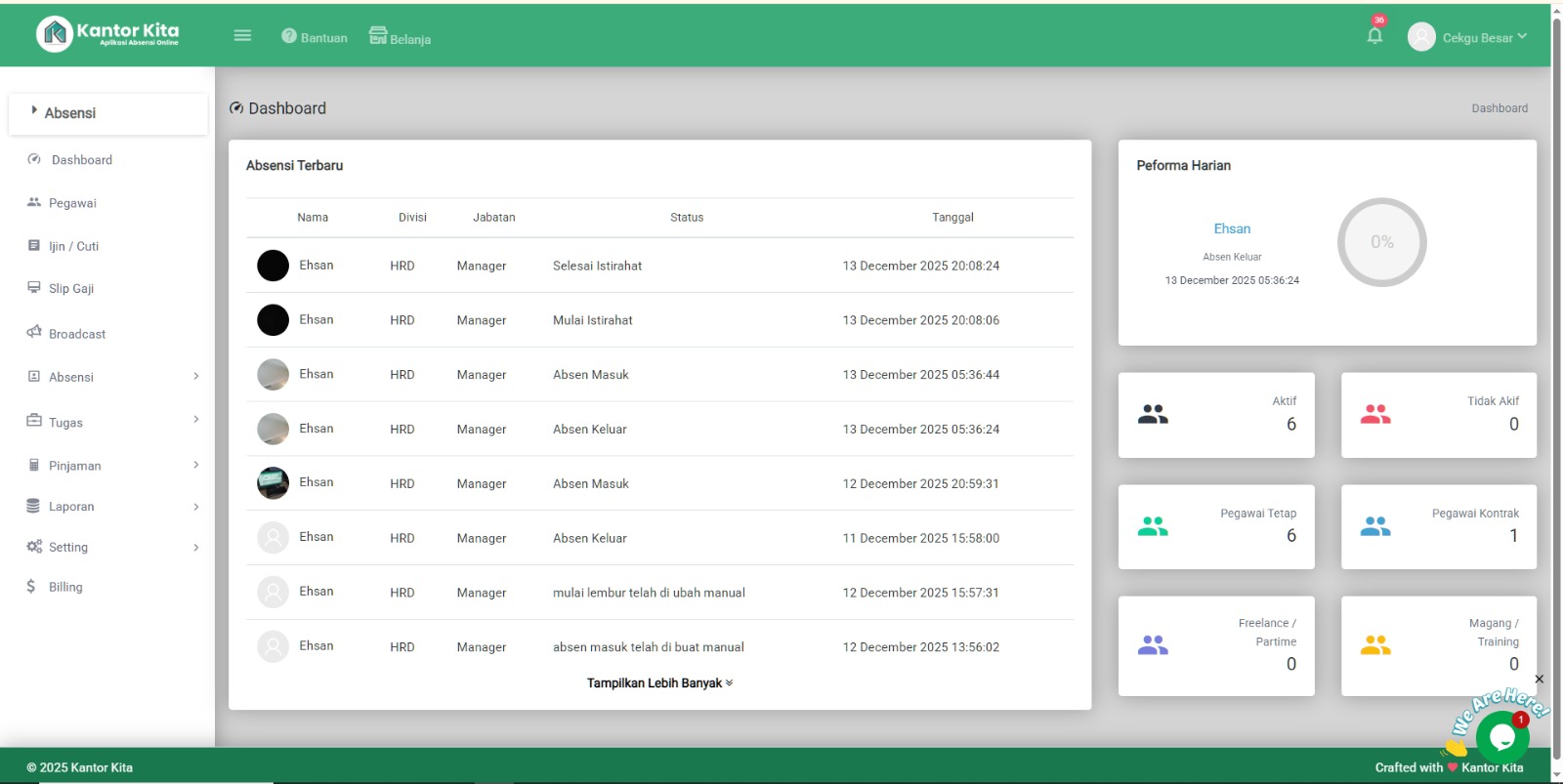Click the Kantor Kita logo

[108, 34]
